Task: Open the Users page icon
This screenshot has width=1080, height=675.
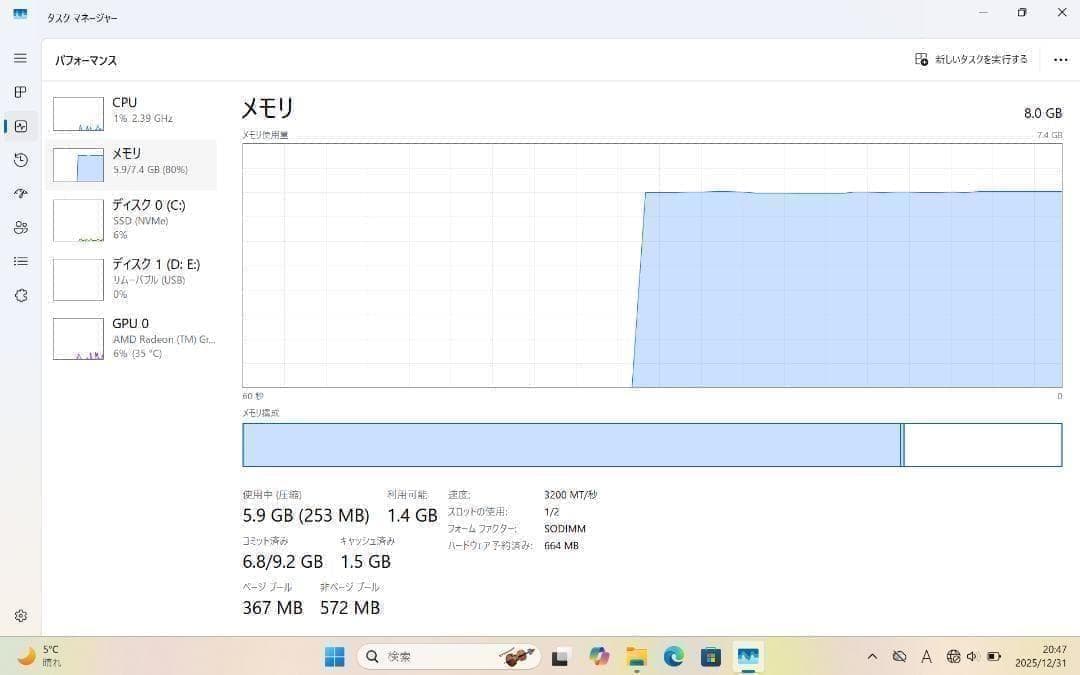Action: coord(20,228)
